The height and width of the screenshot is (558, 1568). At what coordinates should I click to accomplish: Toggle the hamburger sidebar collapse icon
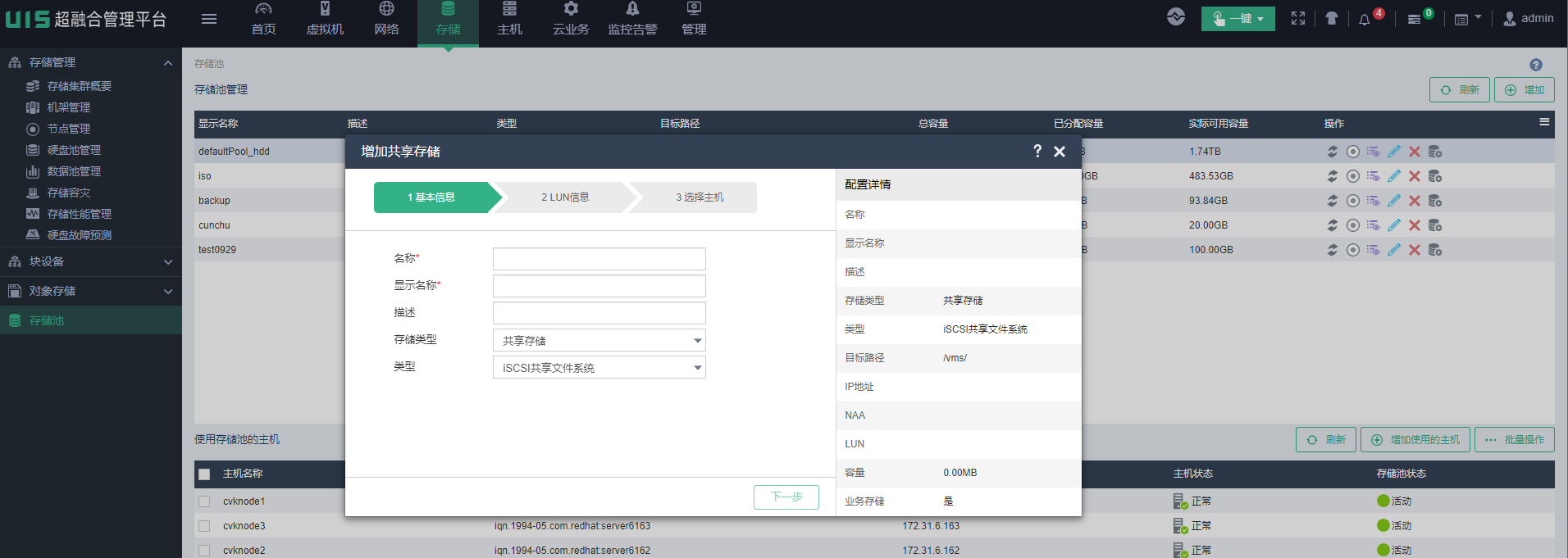tap(209, 19)
